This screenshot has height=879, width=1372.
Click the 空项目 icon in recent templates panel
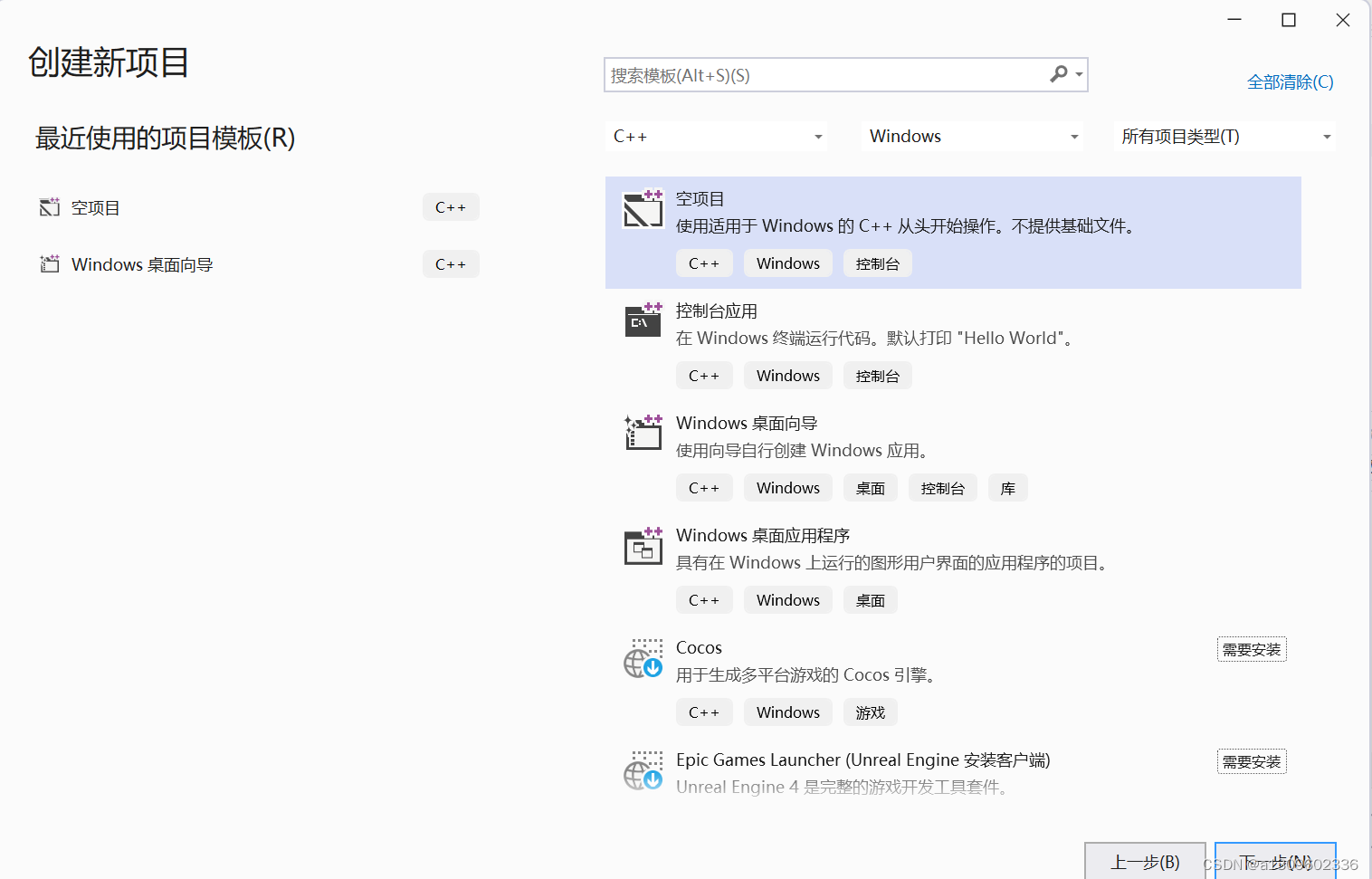click(49, 206)
